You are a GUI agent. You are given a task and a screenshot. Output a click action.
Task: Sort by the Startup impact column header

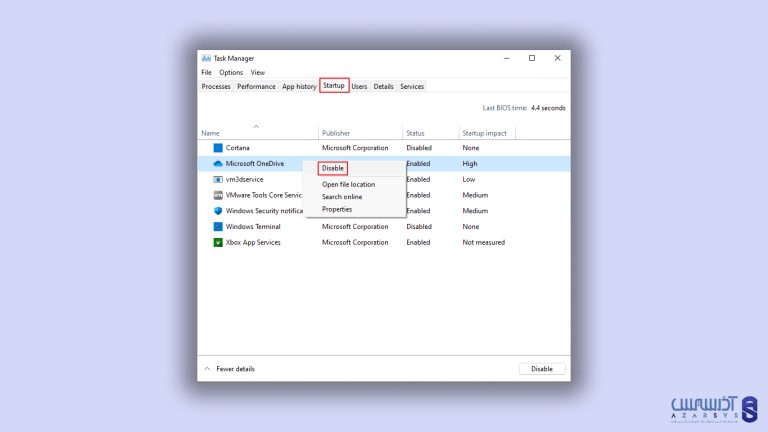pyautogui.click(x=484, y=133)
